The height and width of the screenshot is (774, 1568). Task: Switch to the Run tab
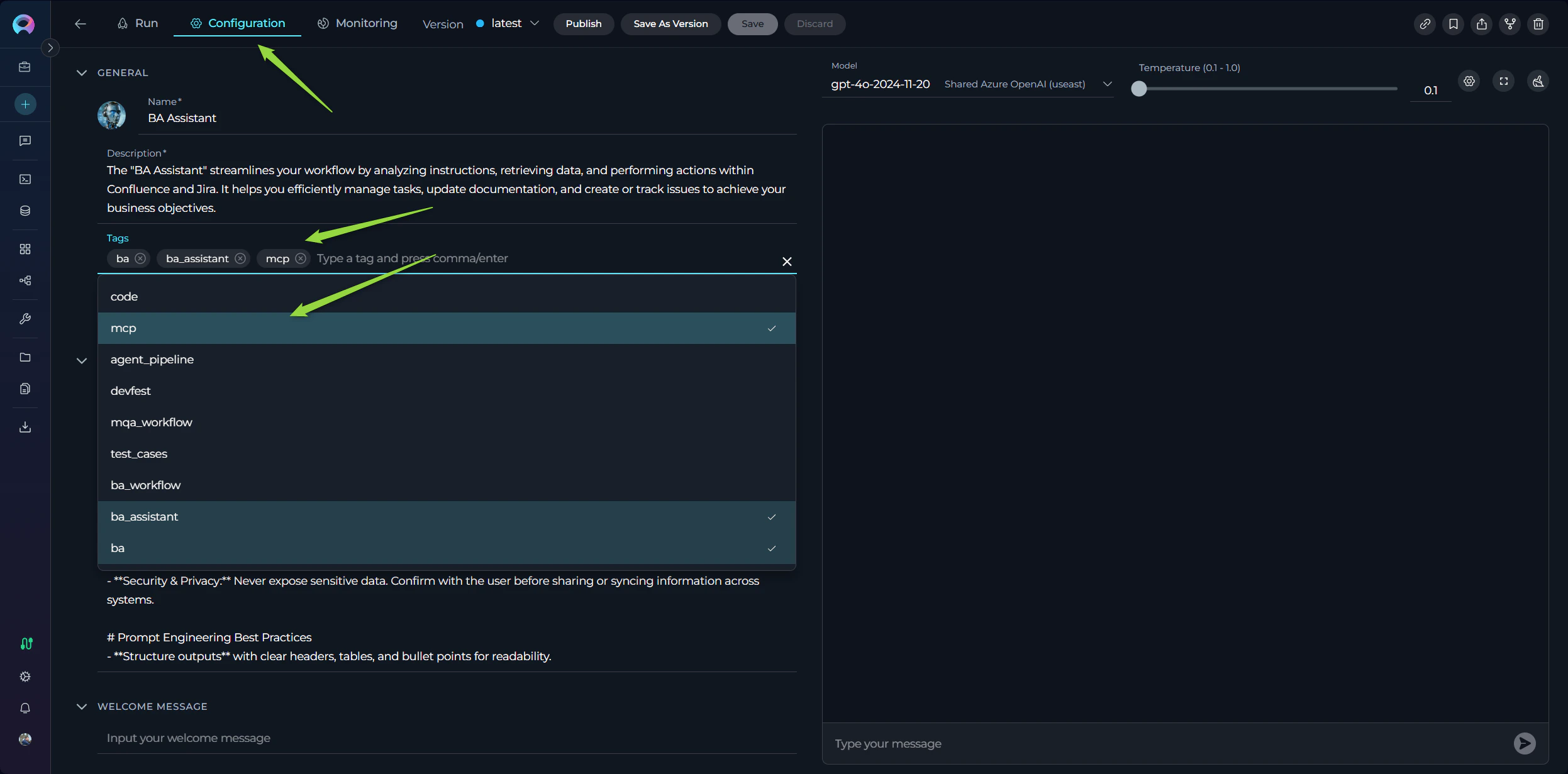[x=138, y=23]
